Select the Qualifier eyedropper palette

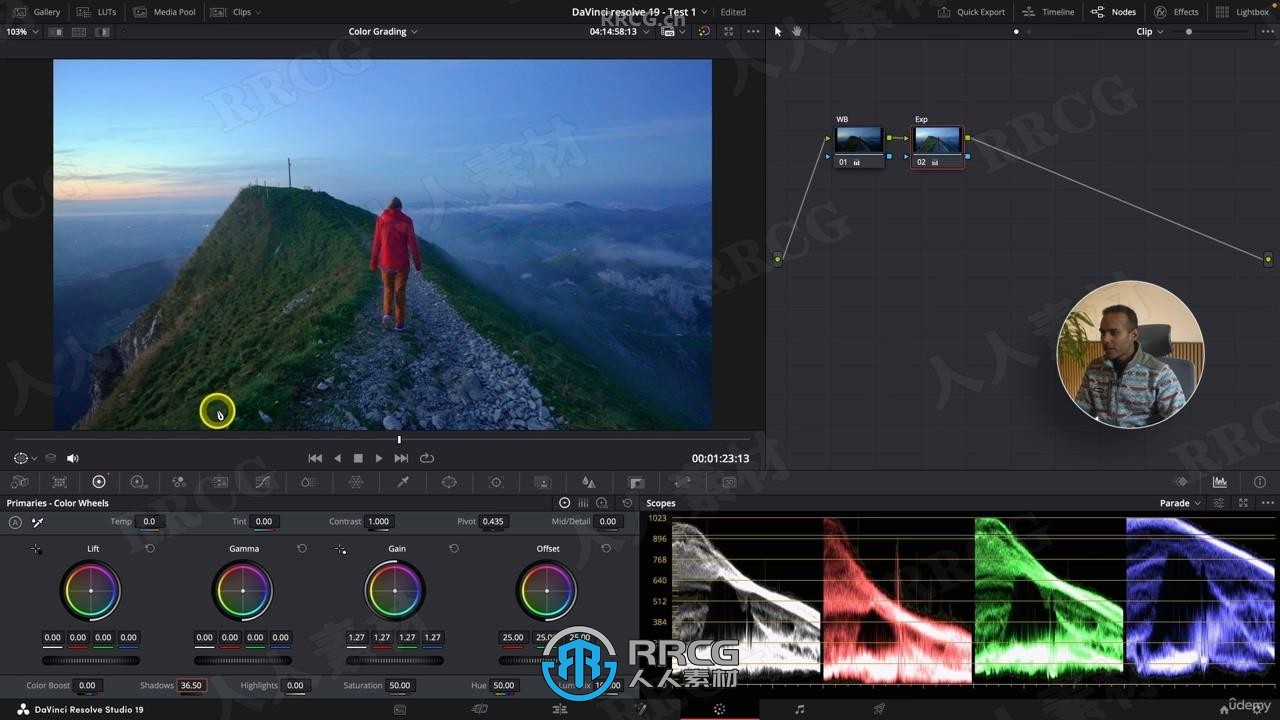(x=403, y=482)
